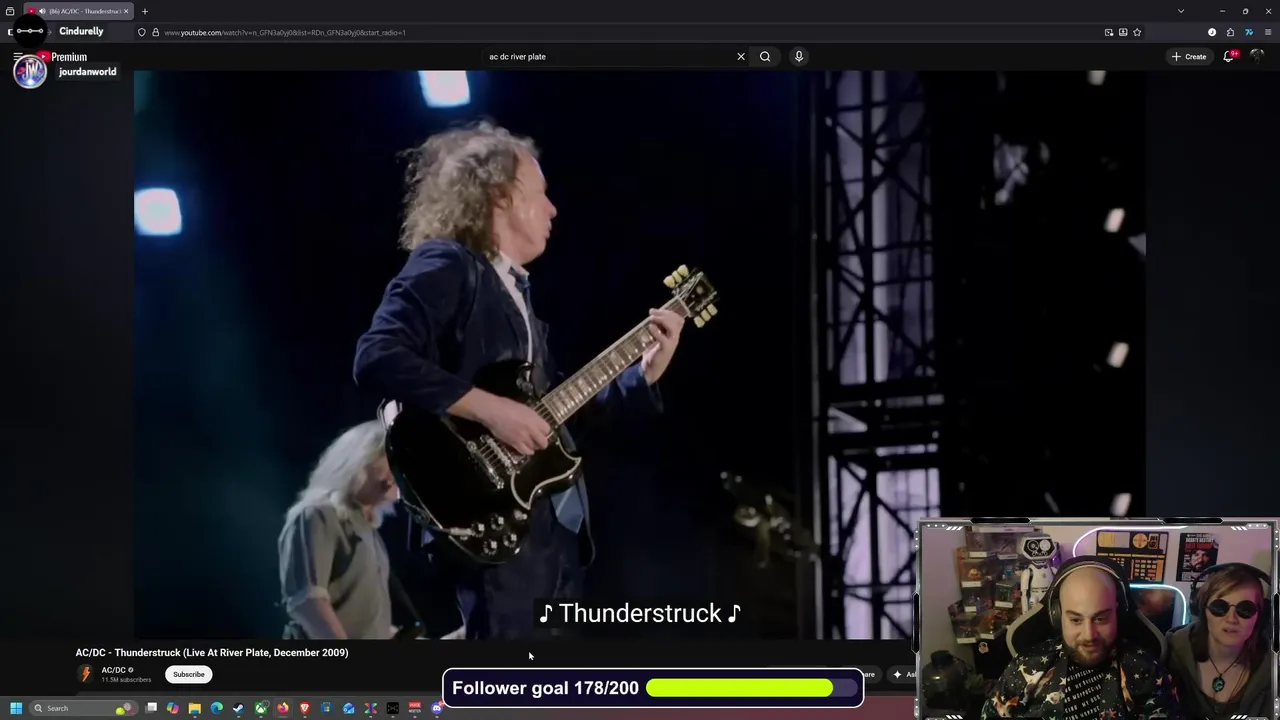This screenshot has height=720, width=1280.
Task: Open Voicemeeter from the taskbar
Action: pos(414,708)
